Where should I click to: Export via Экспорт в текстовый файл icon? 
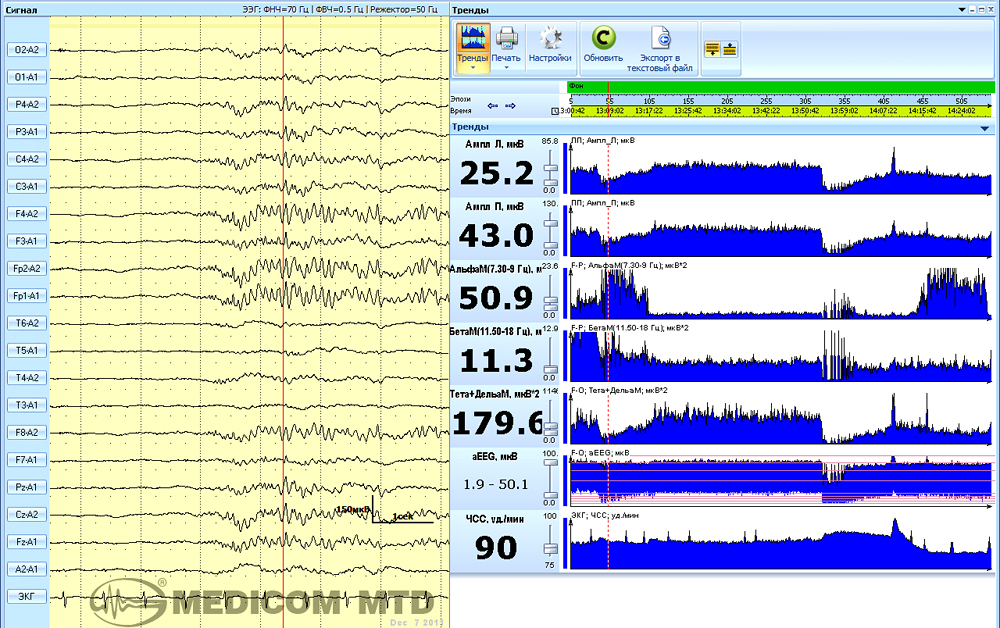pos(661,38)
